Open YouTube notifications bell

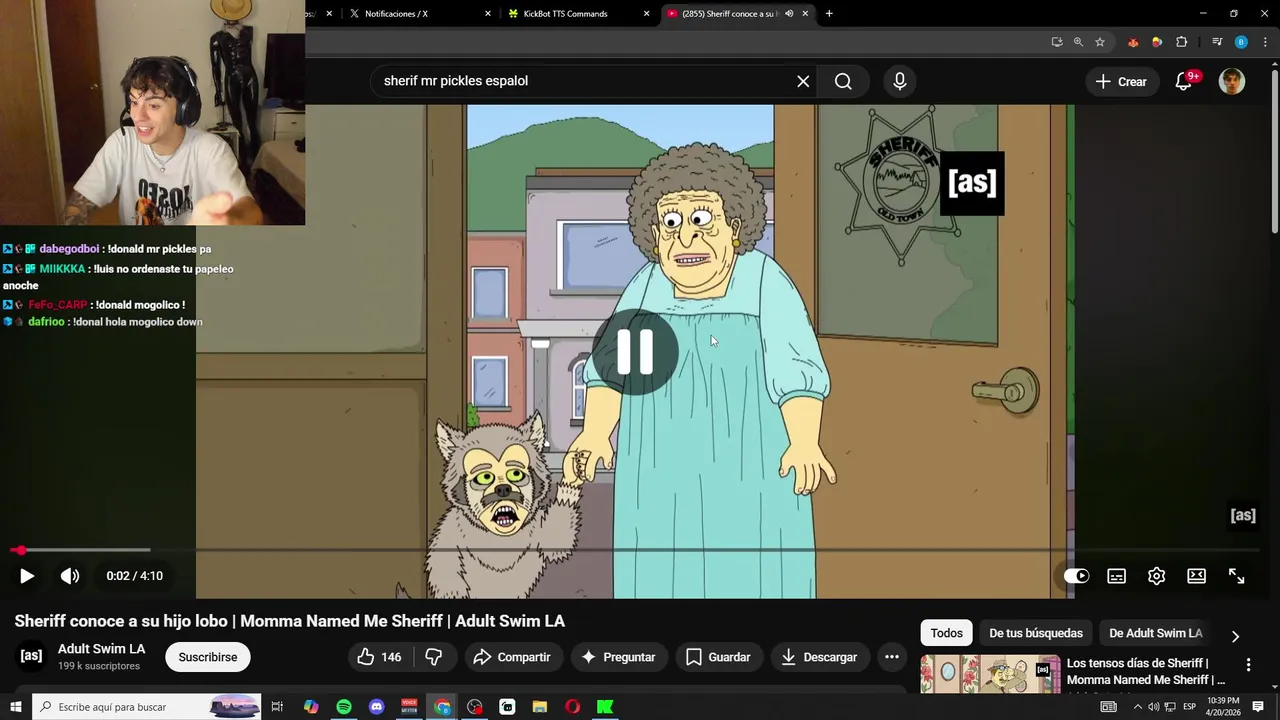click(x=1184, y=82)
